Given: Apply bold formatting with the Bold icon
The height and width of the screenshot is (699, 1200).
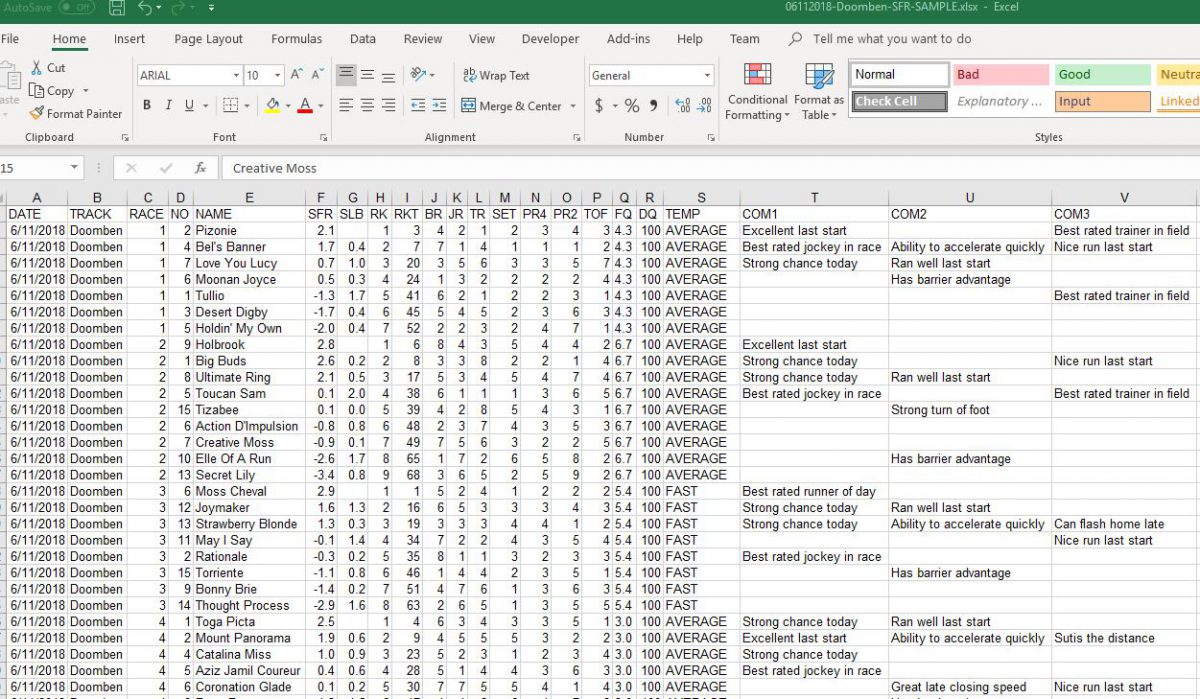Looking at the screenshot, I should click(147, 104).
